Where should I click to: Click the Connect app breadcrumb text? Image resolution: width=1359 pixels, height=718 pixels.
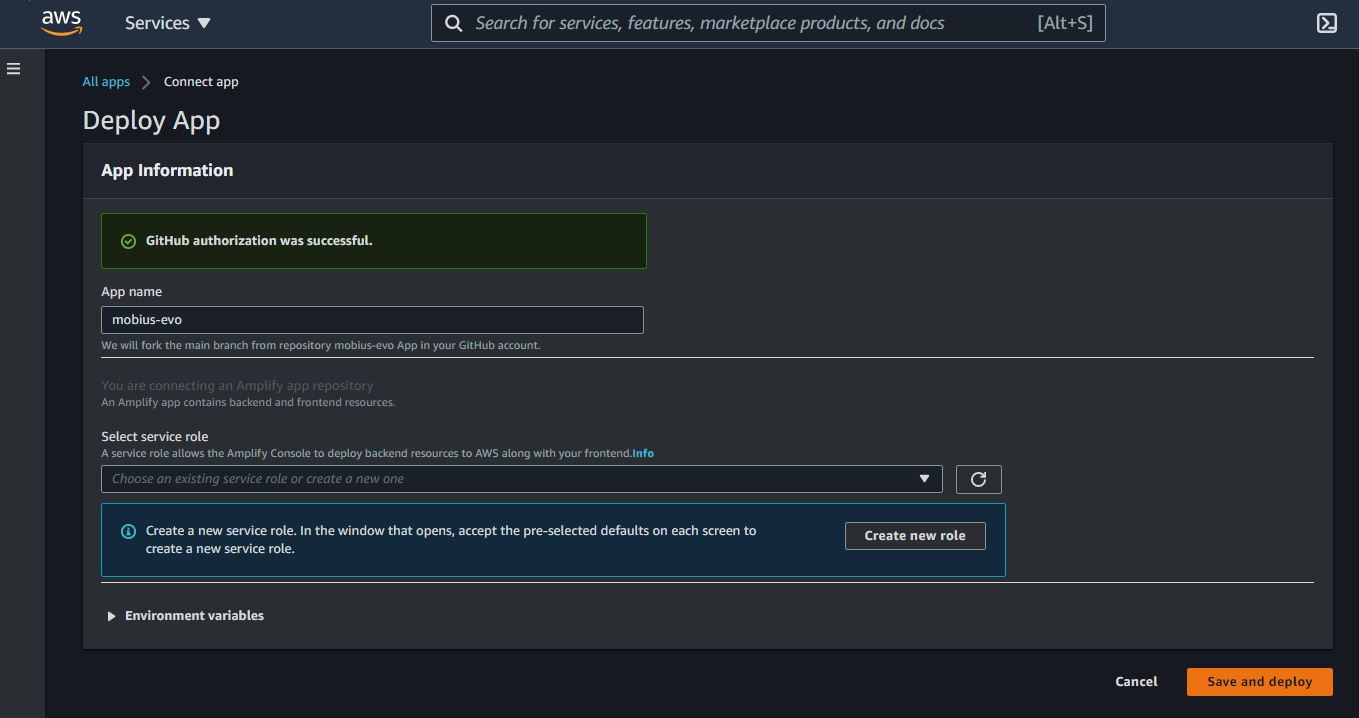click(x=201, y=82)
